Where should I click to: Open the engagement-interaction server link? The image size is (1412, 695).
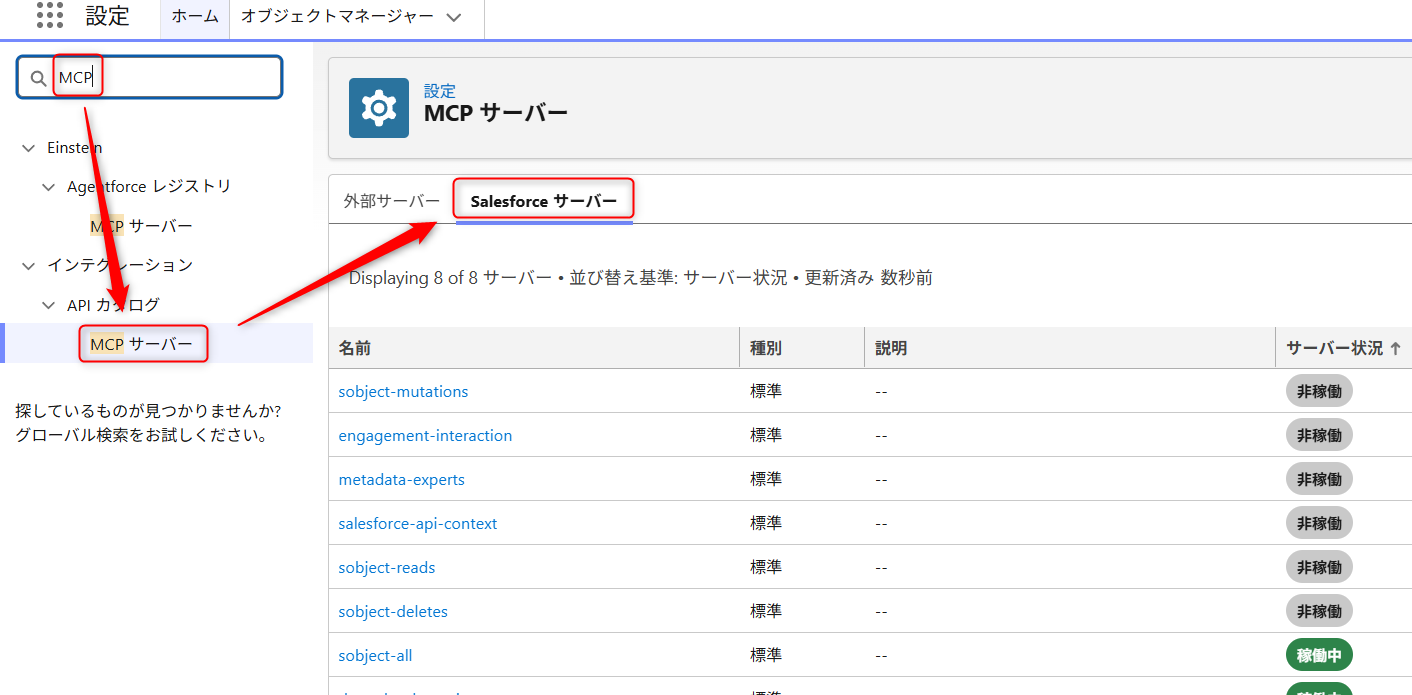[425, 435]
